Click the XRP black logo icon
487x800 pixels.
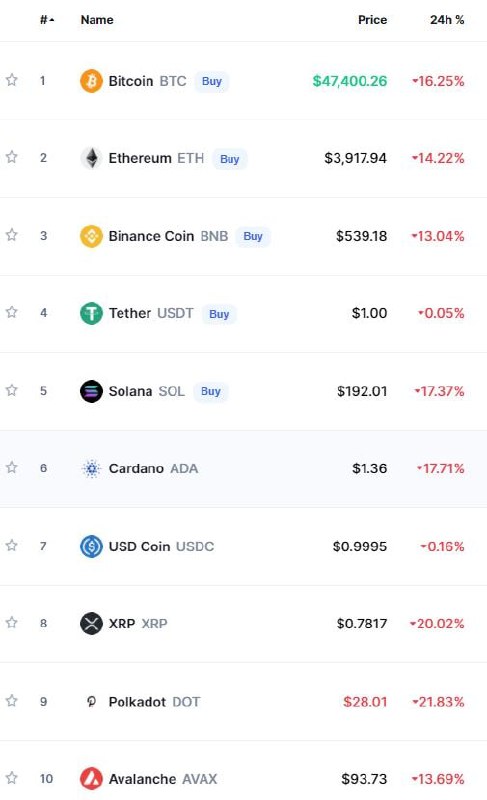click(x=91, y=623)
